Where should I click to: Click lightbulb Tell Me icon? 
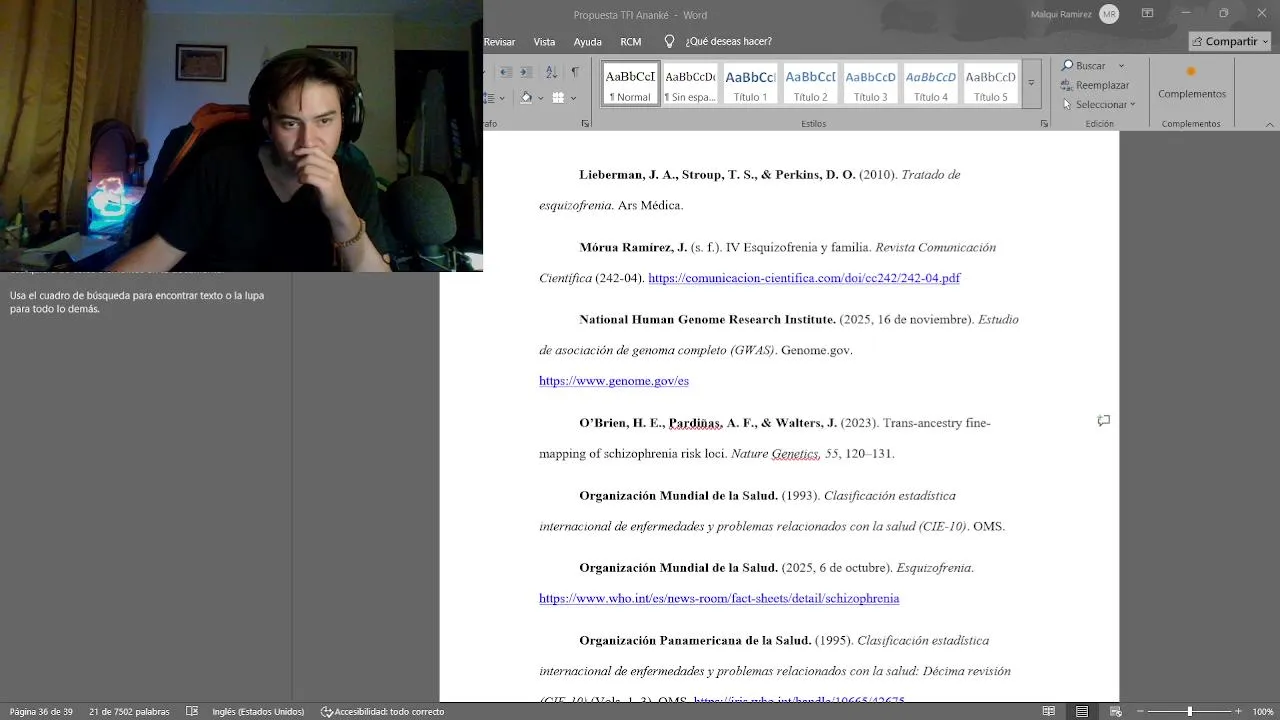click(669, 41)
